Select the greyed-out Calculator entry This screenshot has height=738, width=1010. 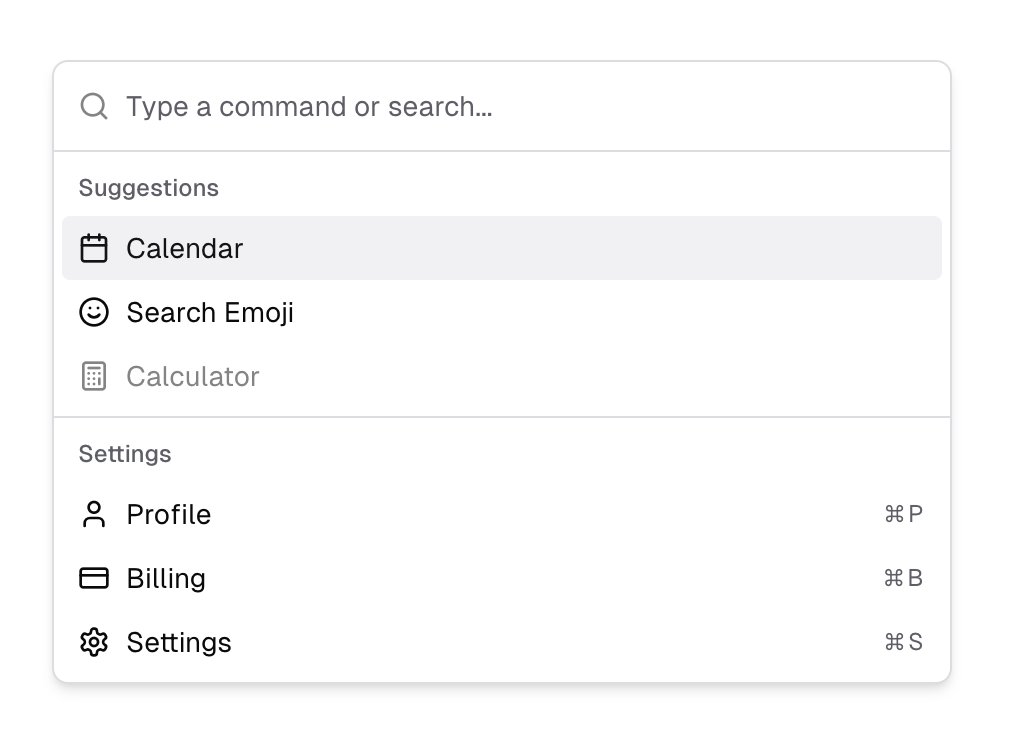coord(193,377)
